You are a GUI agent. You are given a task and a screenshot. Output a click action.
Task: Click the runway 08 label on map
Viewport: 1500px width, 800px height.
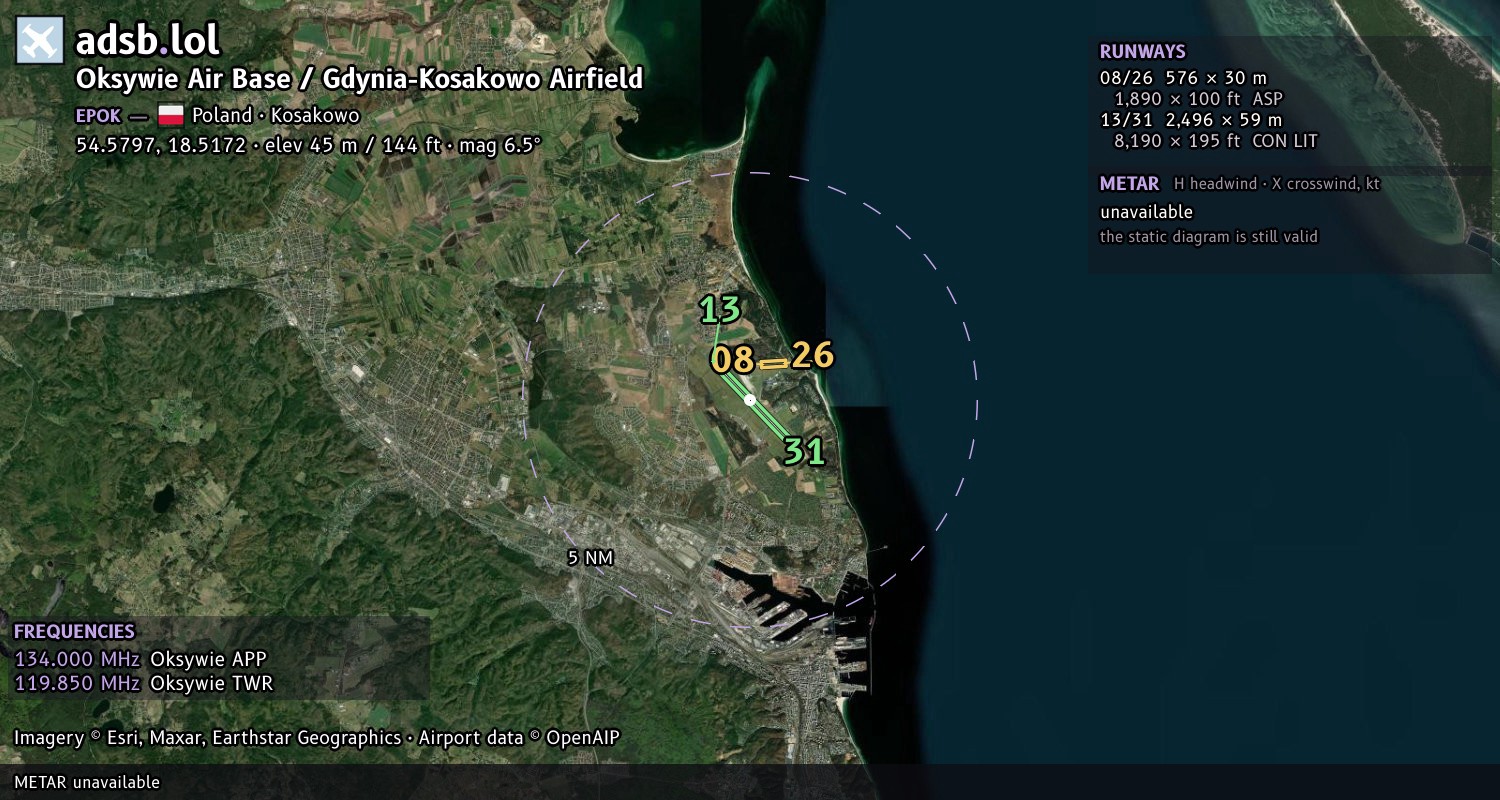point(732,360)
